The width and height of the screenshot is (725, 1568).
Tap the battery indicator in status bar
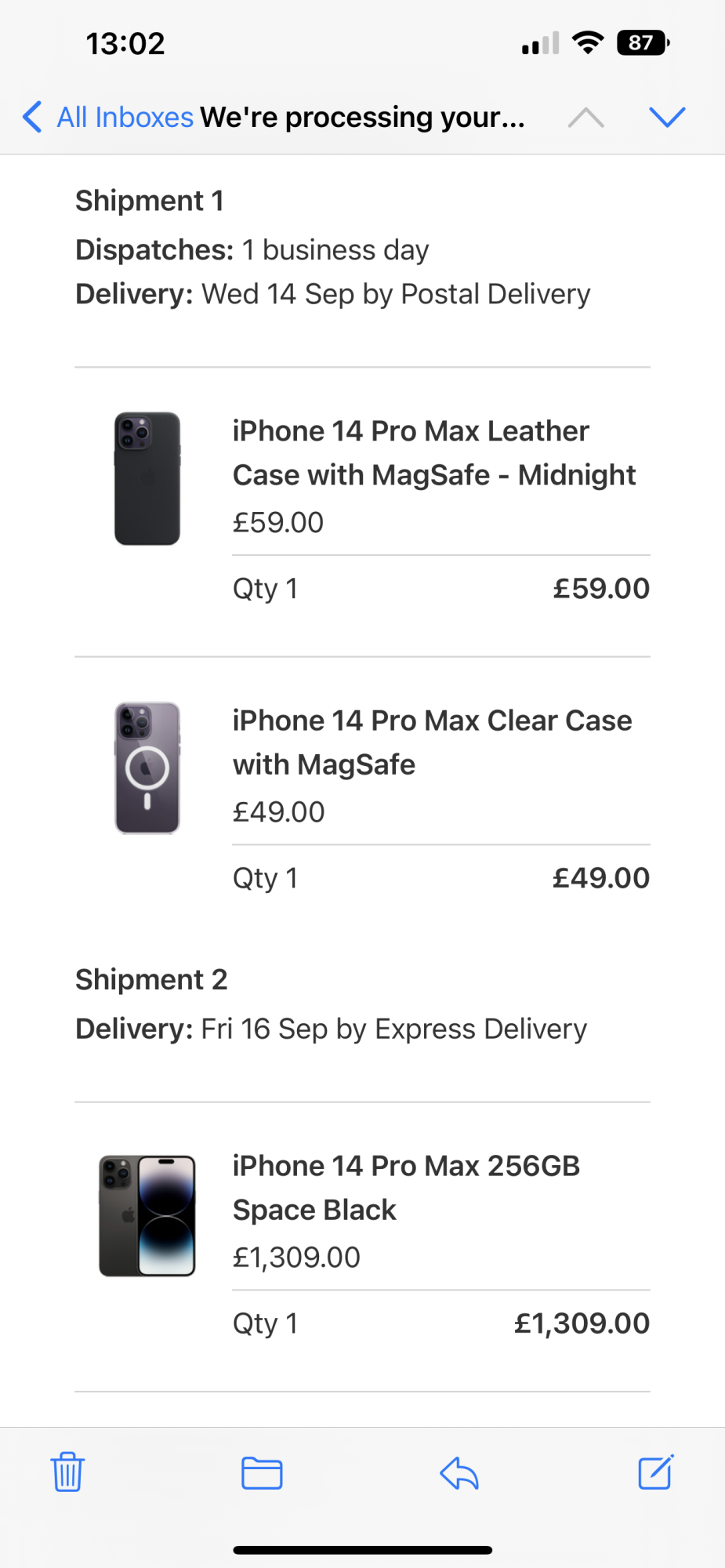(643, 43)
